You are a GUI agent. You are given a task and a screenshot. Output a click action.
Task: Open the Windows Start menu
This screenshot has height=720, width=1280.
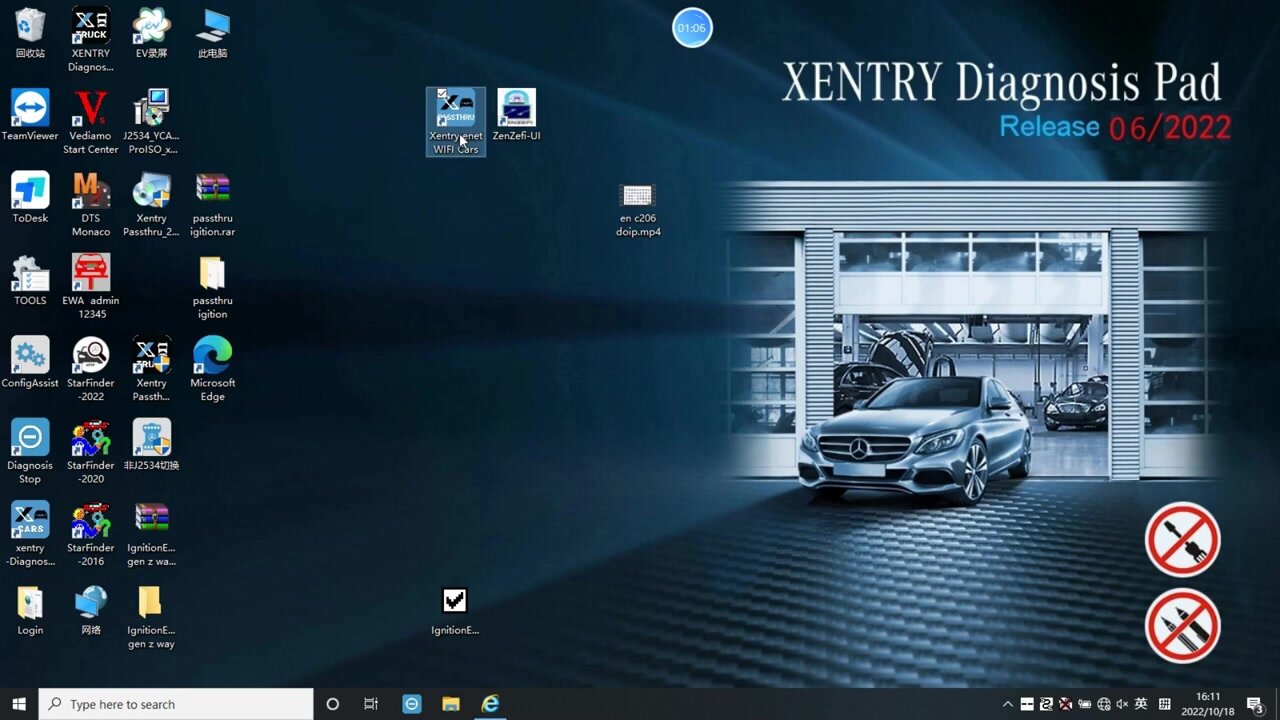coord(19,704)
